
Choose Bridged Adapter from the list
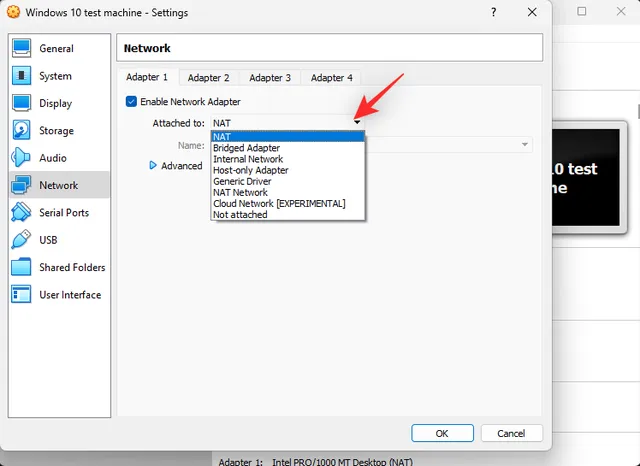coord(246,148)
